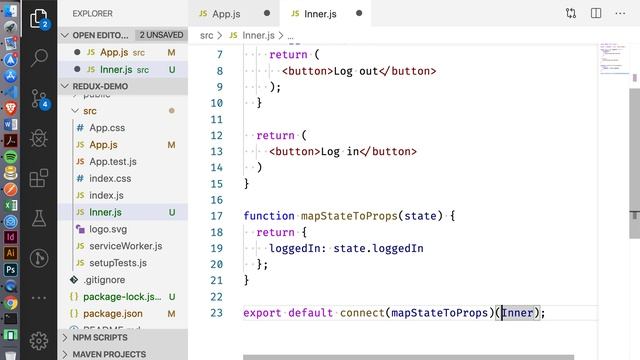This screenshot has height=360, width=640.
Task: Open the Git graph circular icon
Action: pos(39,258)
